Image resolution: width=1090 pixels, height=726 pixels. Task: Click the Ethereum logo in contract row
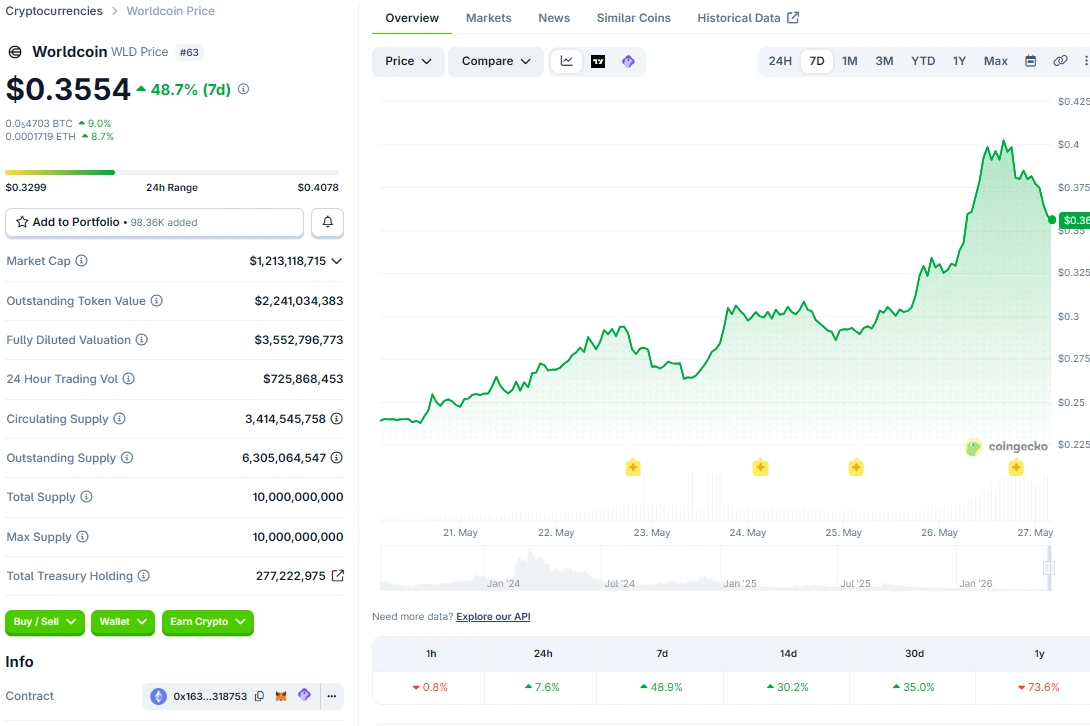pyautogui.click(x=158, y=696)
